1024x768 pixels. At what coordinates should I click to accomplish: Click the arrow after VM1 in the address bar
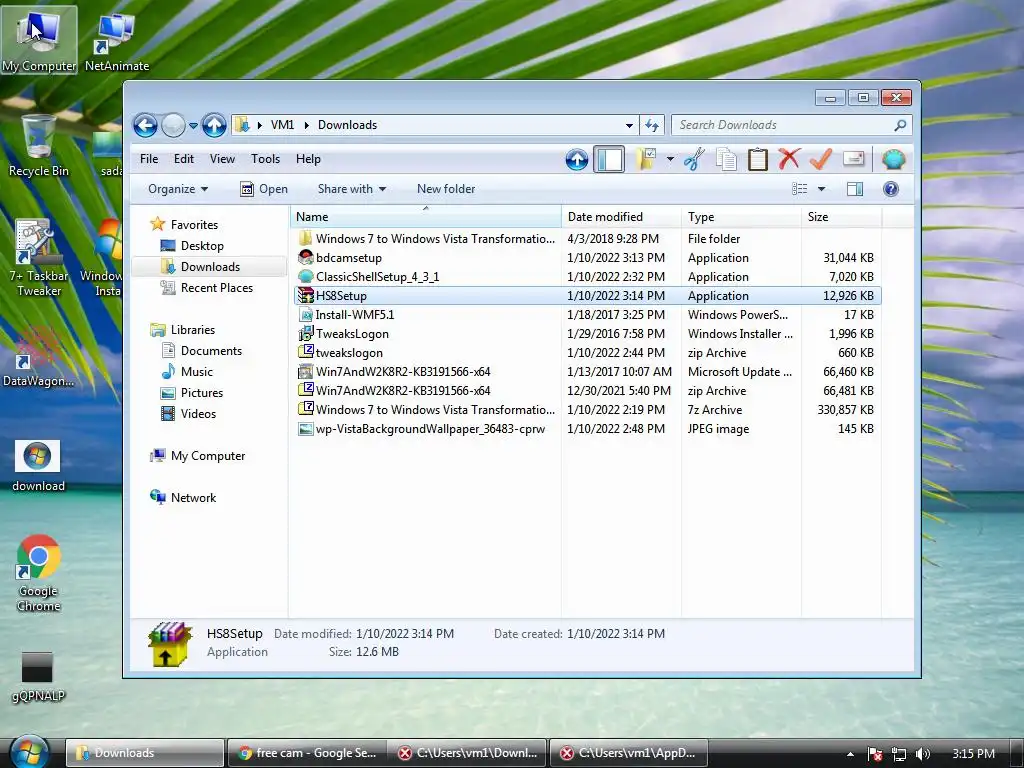click(306, 125)
